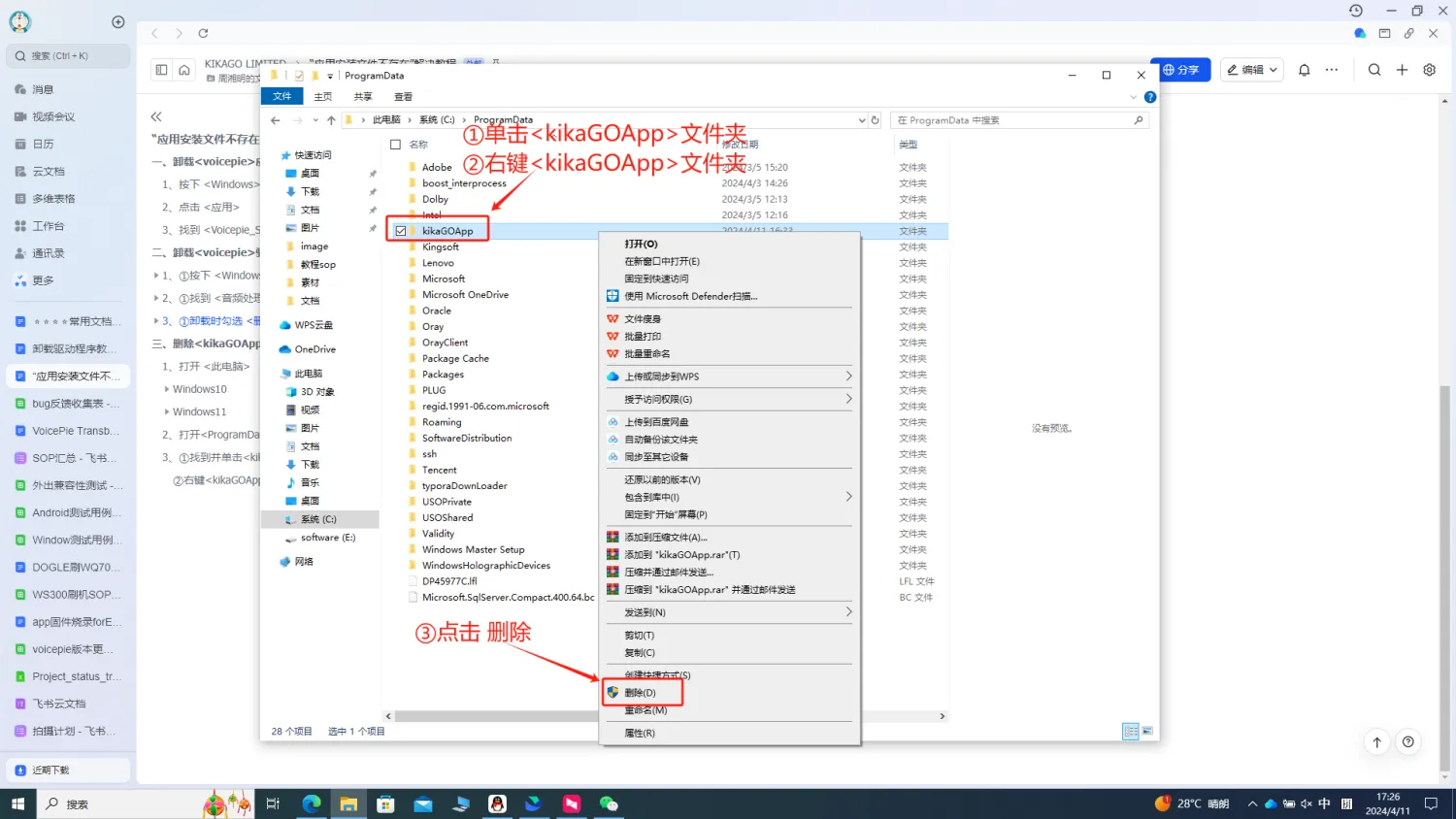Toggle the document sidebar panel button
The width and height of the screenshot is (1456, 819).
tap(161, 70)
